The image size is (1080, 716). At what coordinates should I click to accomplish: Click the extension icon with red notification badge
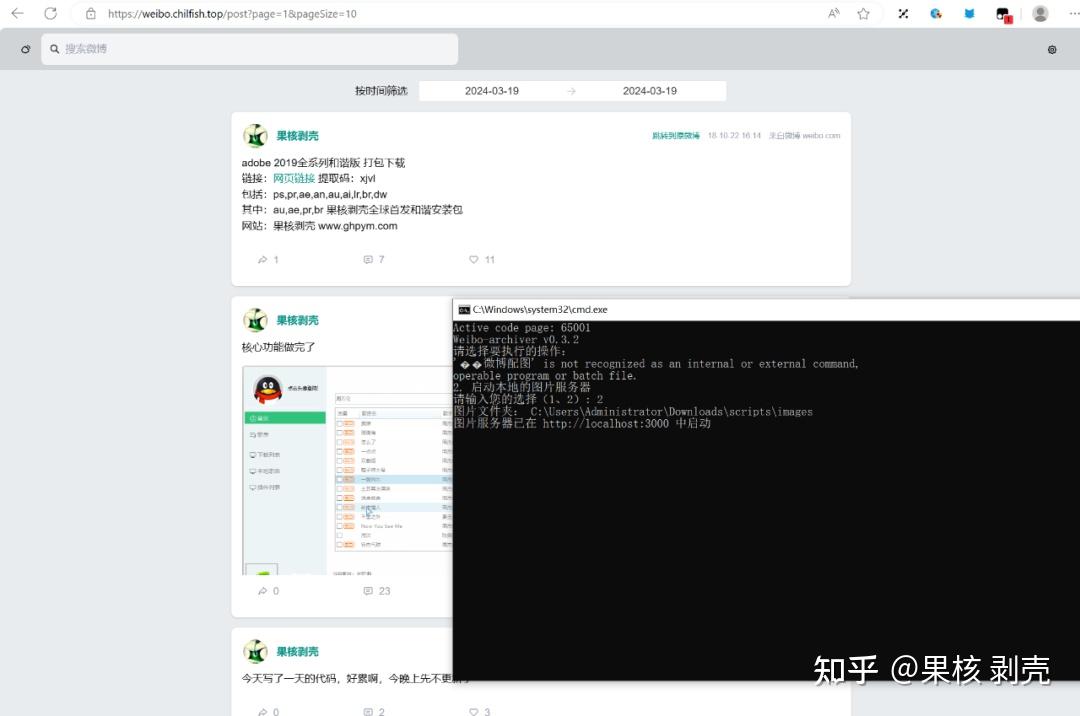[x=1003, y=14]
